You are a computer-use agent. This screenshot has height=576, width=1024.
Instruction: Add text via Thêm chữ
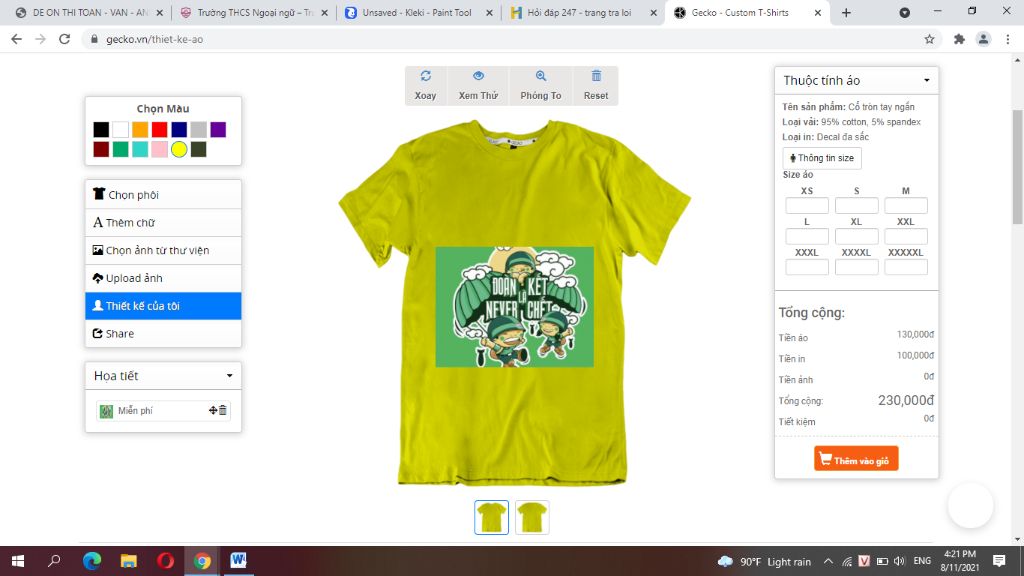(x=163, y=223)
